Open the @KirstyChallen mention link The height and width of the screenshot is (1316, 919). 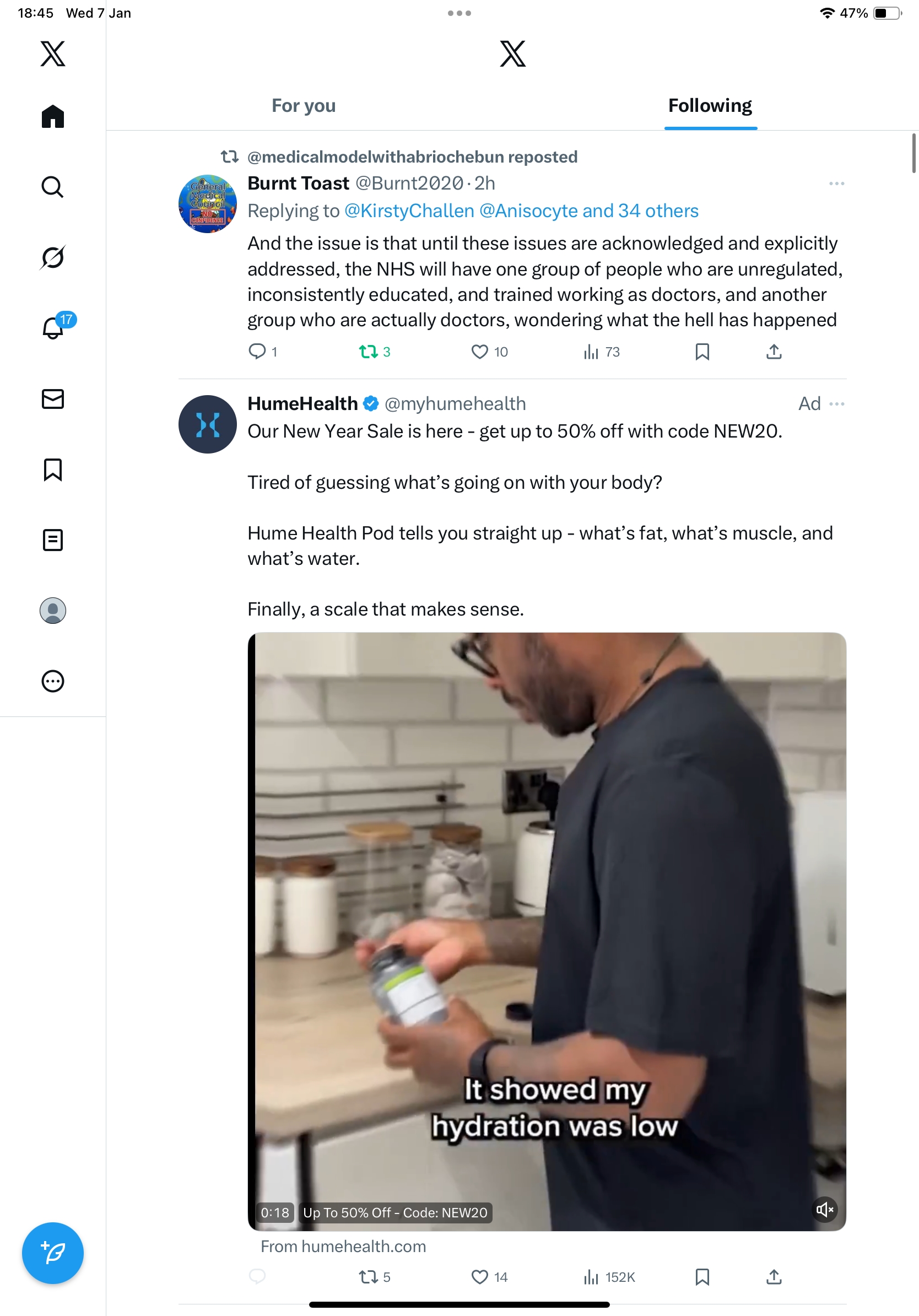(x=409, y=211)
